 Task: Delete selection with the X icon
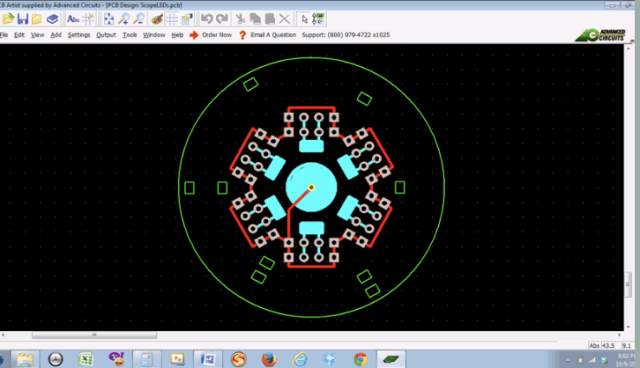(284, 19)
